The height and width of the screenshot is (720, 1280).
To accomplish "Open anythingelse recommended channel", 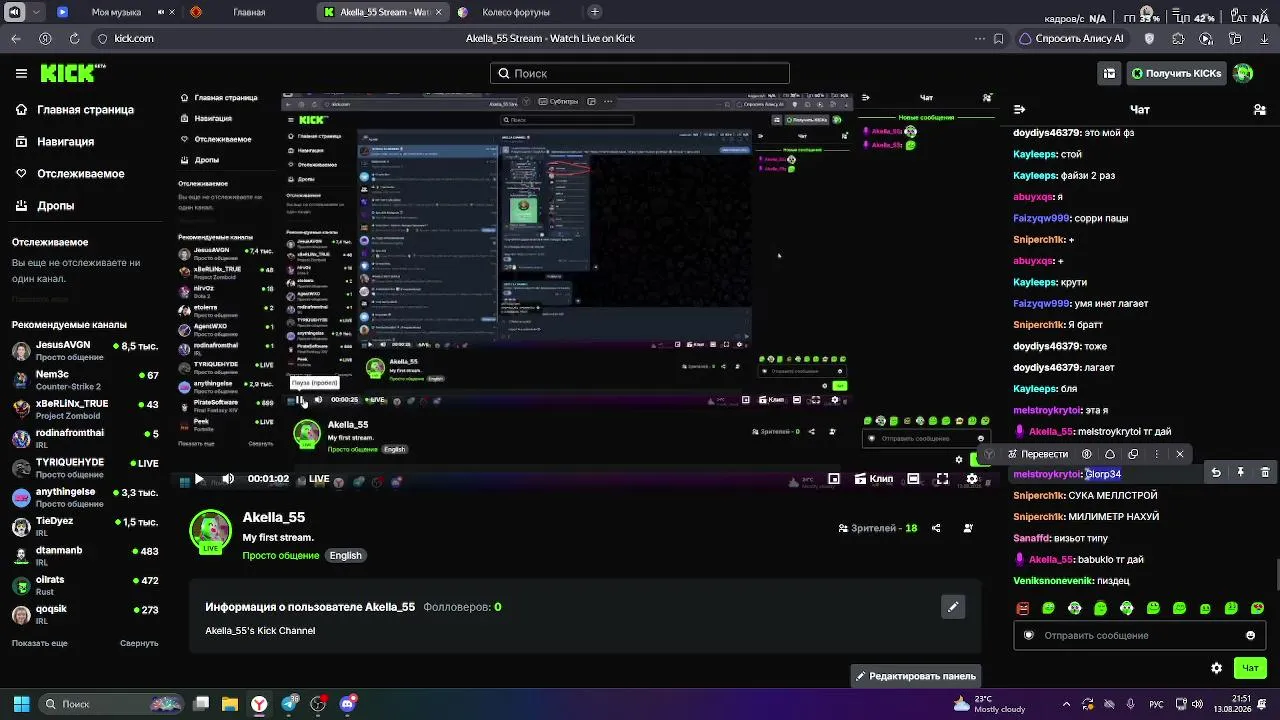I will pyautogui.click(x=85, y=497).
